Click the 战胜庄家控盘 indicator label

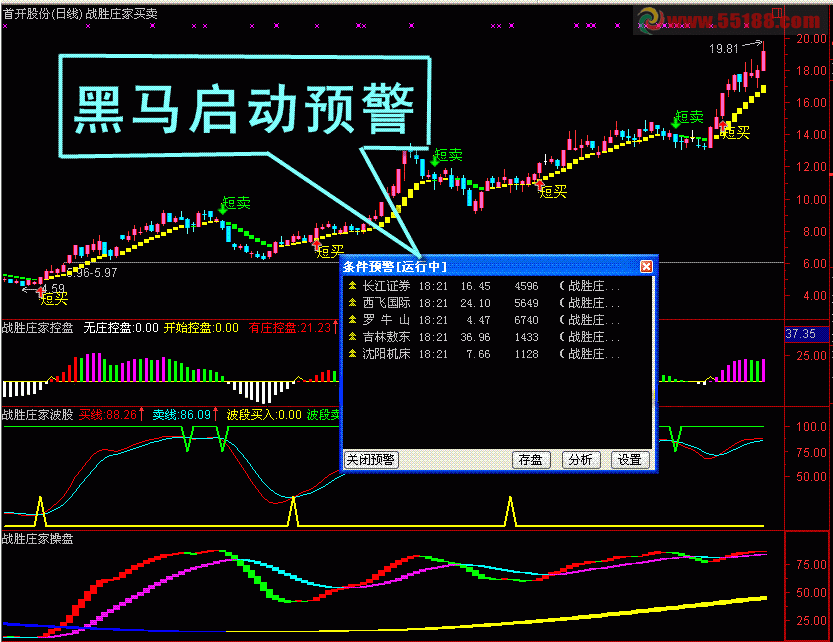[38, 328]
